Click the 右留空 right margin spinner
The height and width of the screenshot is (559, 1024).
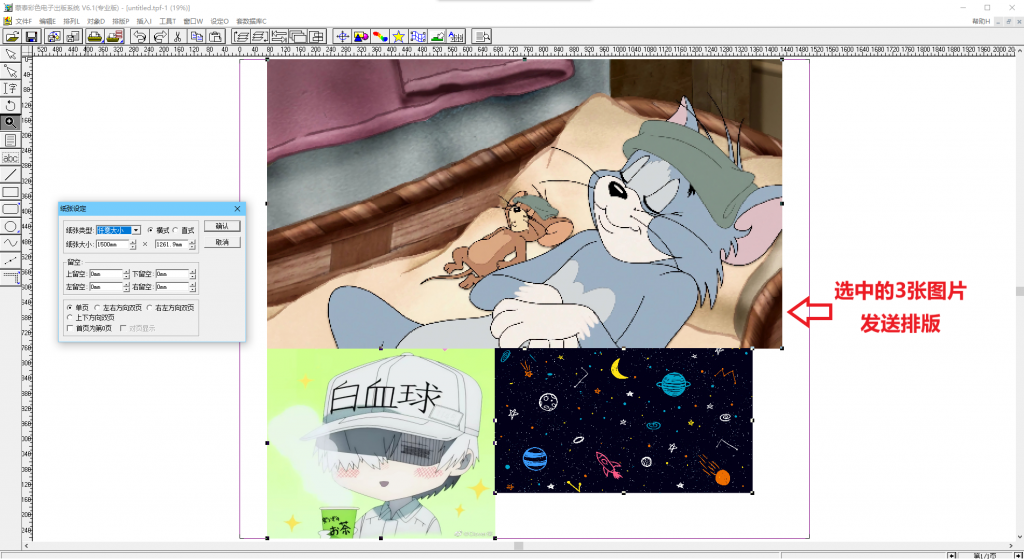tap(193, 287)
